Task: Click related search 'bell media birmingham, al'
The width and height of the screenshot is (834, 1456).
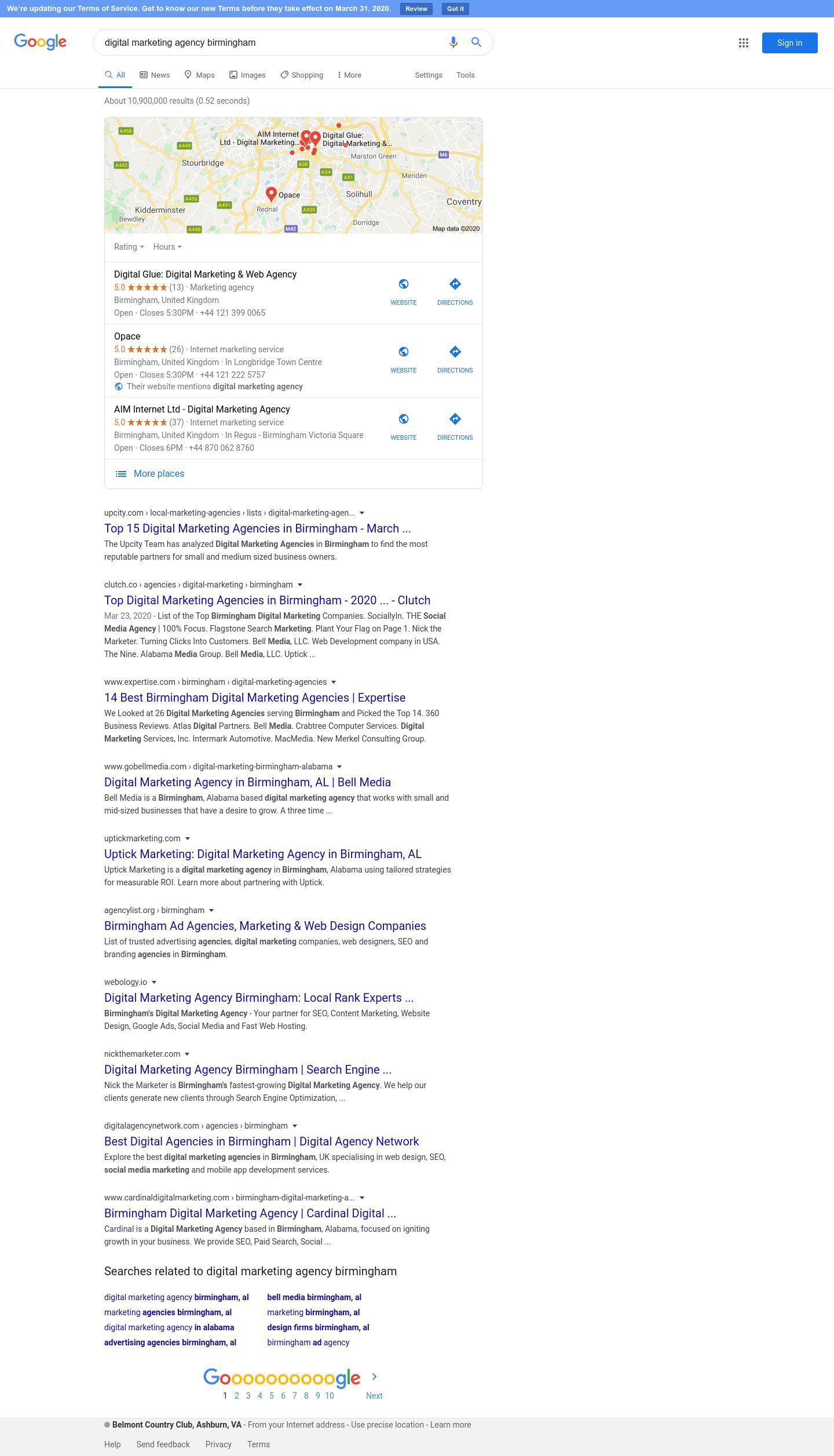Action: (314, 1297)
